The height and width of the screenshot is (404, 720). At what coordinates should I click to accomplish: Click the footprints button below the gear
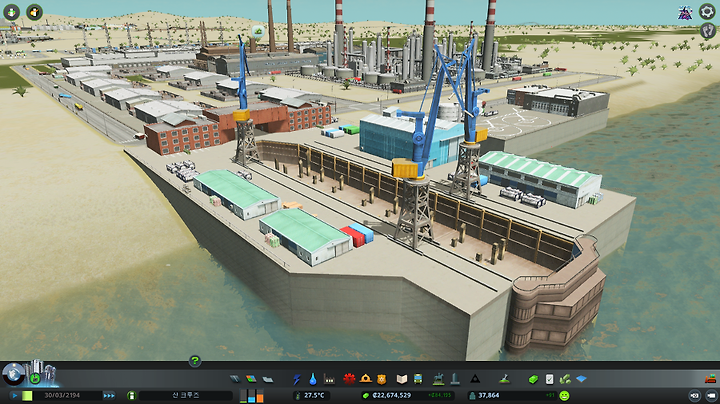click(708, 31)
